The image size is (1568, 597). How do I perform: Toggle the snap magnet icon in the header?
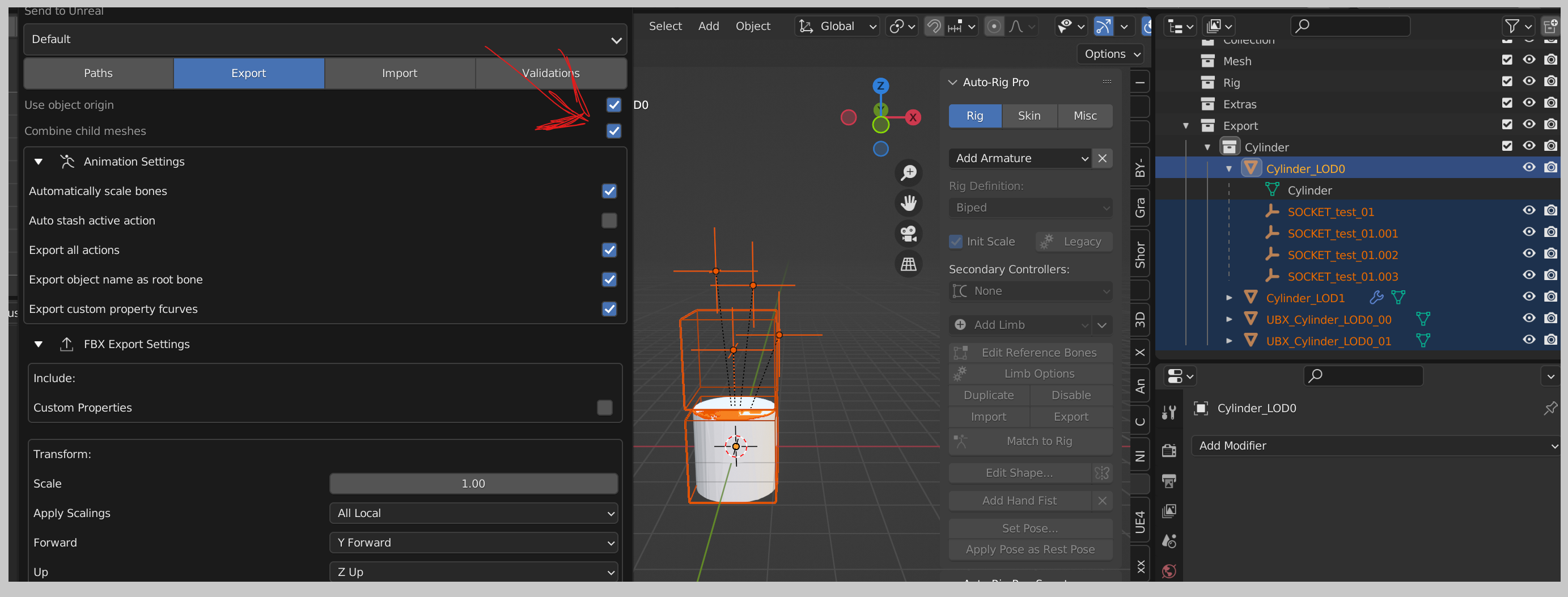[x=934, y=26]
